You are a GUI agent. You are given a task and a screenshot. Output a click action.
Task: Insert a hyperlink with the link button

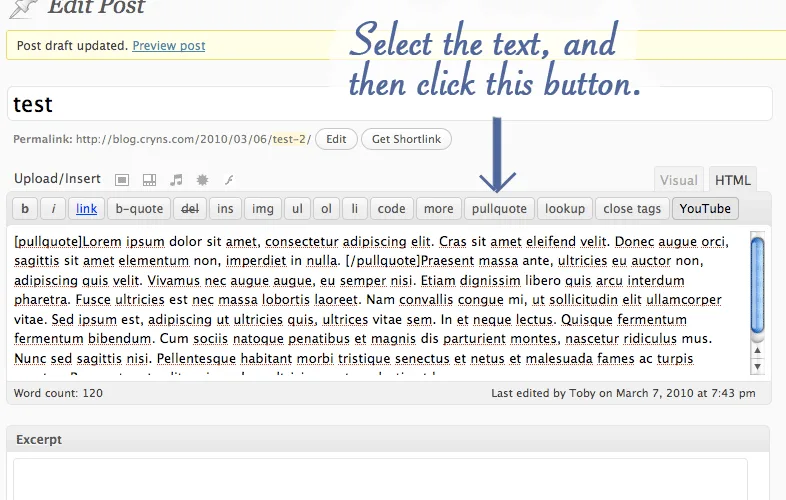[86, 209]
